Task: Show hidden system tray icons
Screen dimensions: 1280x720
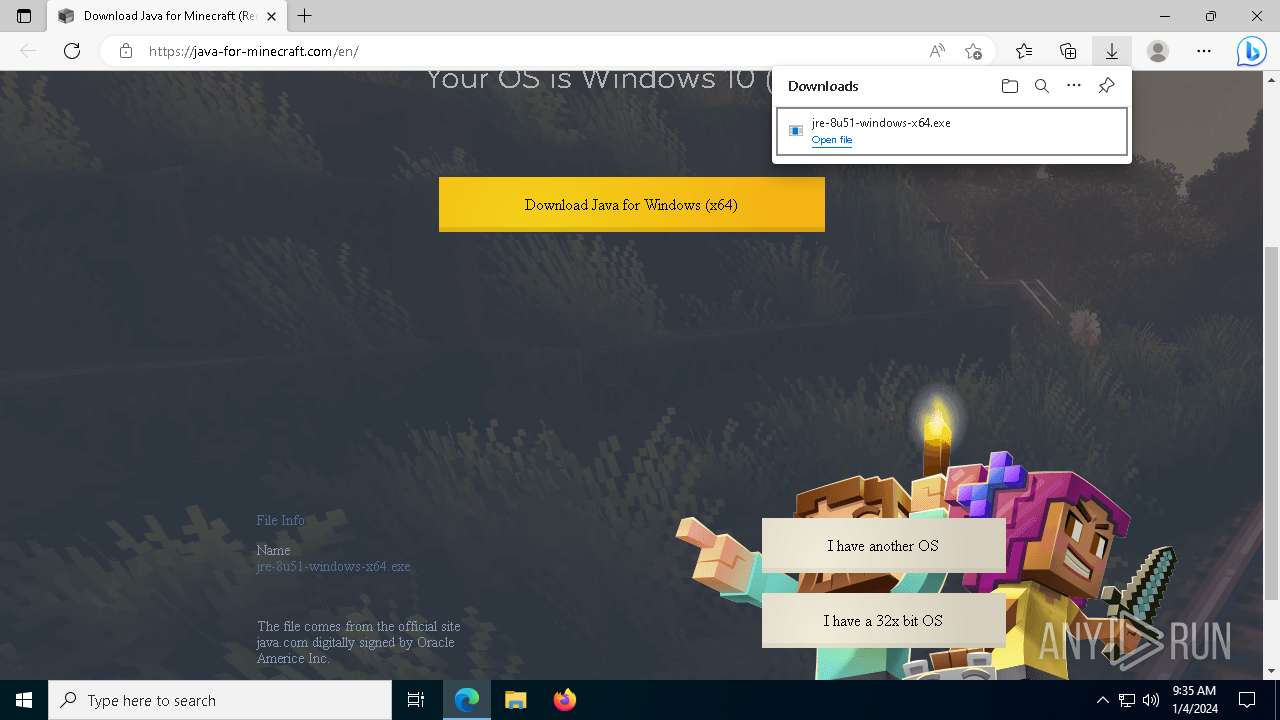Action: point(1102,700)
